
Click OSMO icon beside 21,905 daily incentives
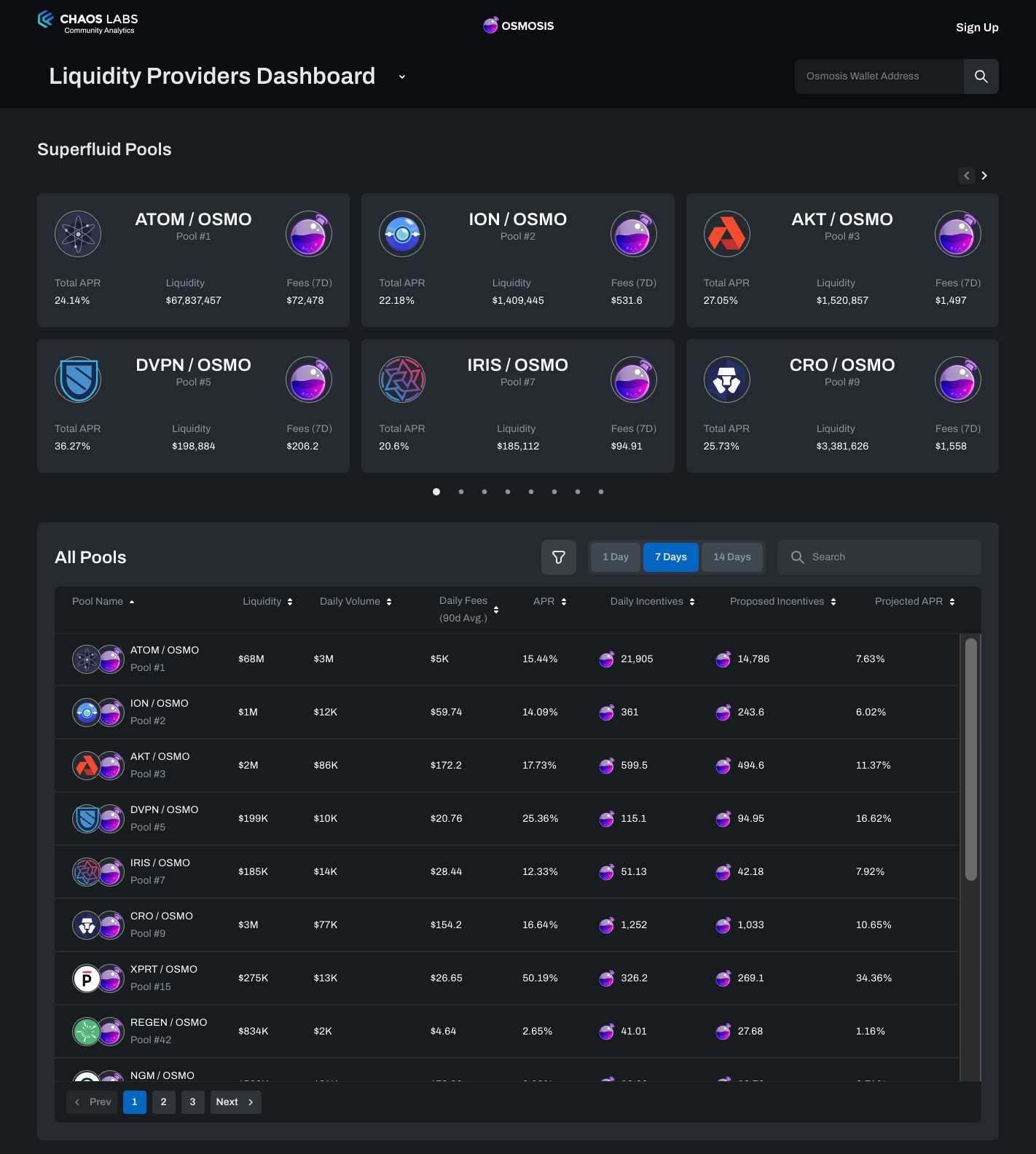pos(607,659)
